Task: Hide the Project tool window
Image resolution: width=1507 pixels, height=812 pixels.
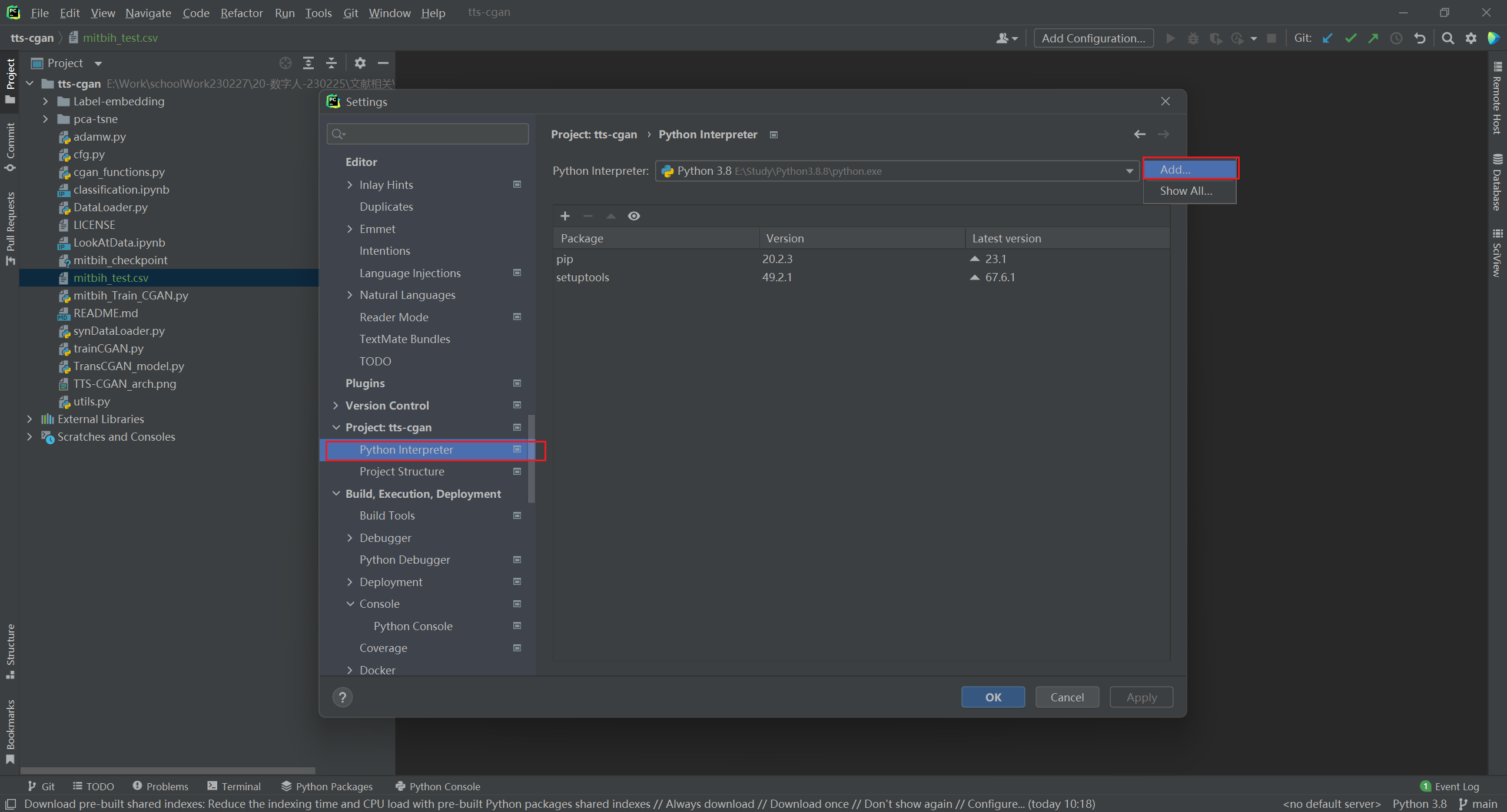Action: (x=383, y=63)
